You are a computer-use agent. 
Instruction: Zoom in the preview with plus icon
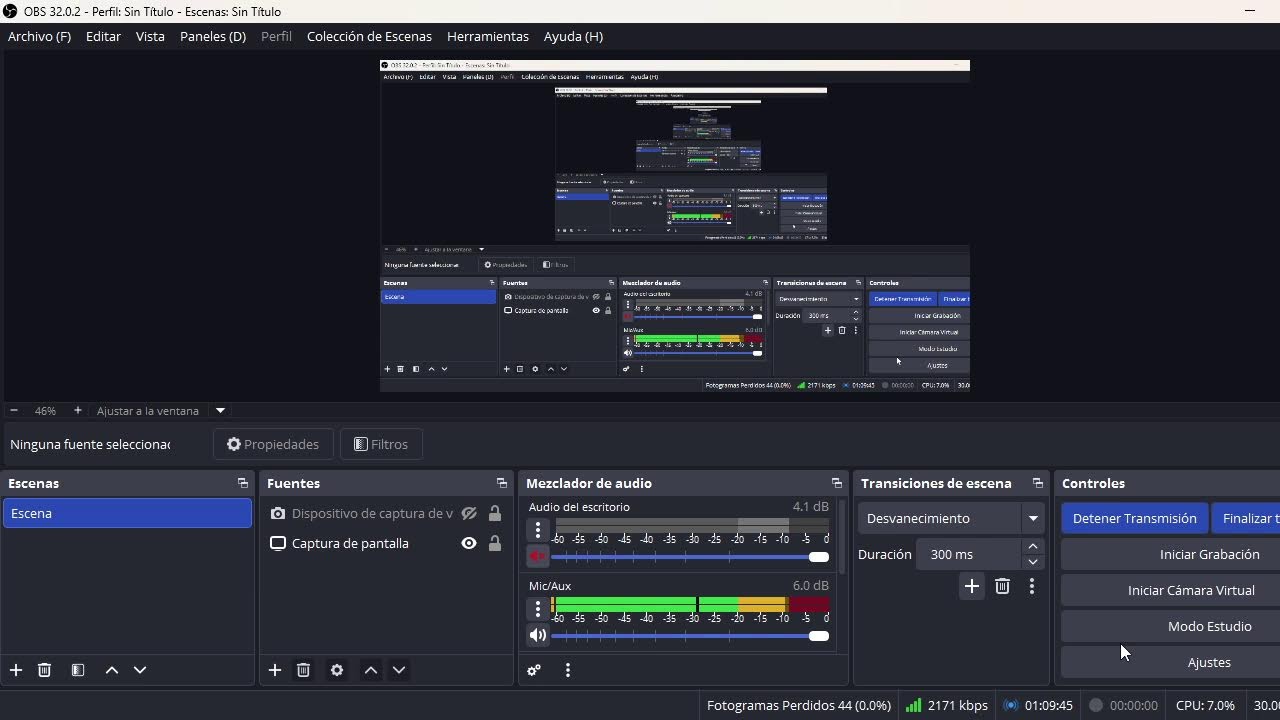tap(77, 410)
